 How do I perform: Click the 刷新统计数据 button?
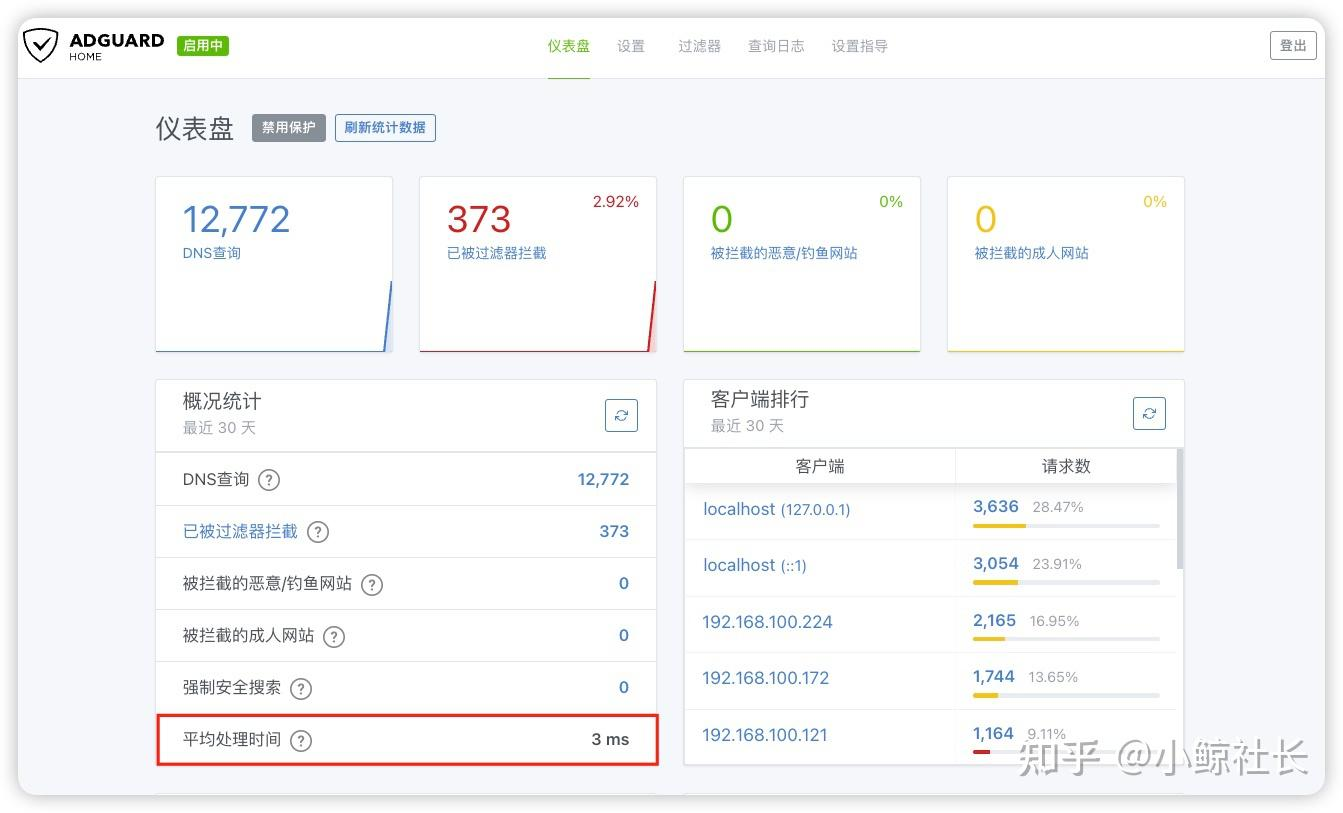(x=385, y=127)
